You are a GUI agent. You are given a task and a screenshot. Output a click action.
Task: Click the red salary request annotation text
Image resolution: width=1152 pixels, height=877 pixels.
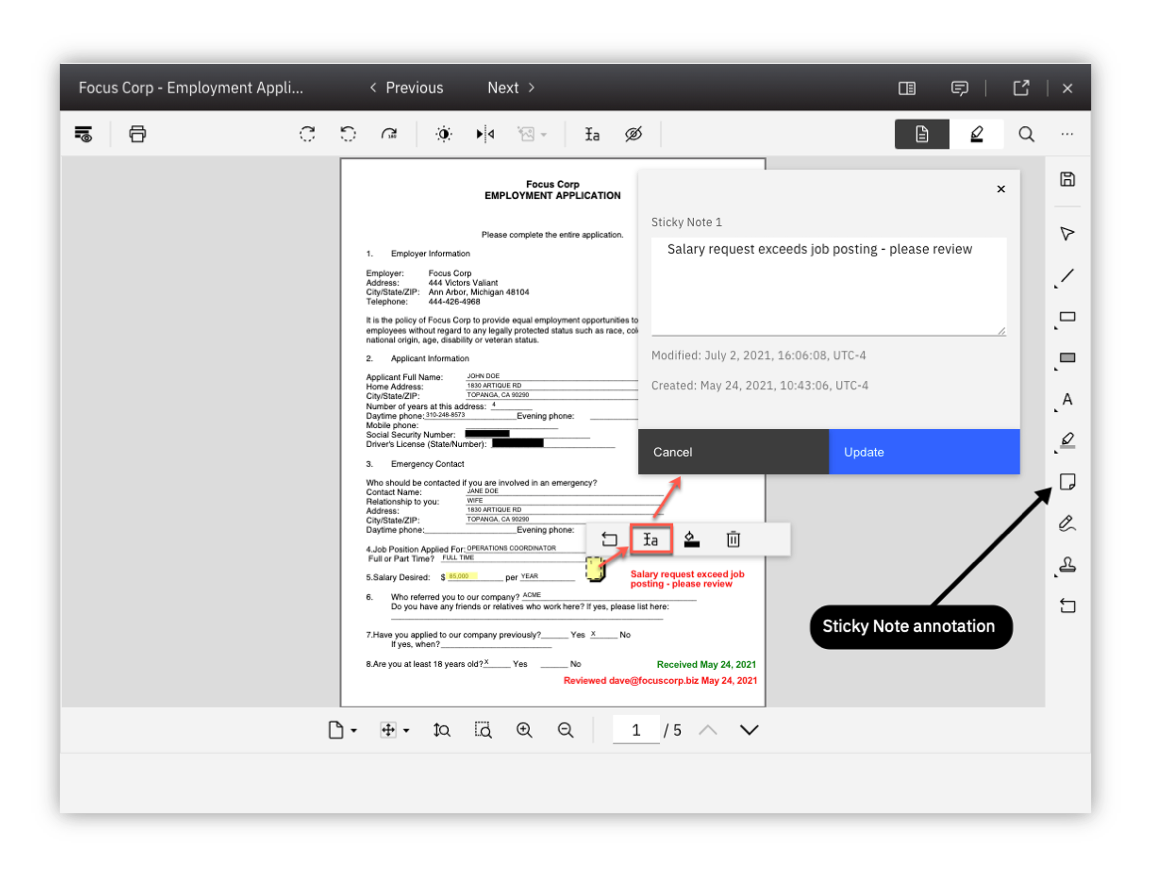(687, 579)
